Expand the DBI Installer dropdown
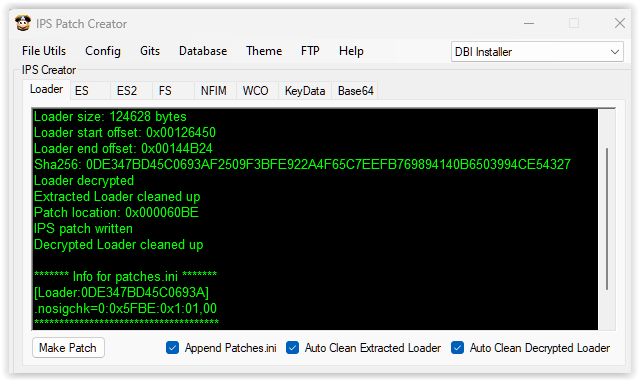The width and height of the screenshot is (639, 381). tap(537, 52)
